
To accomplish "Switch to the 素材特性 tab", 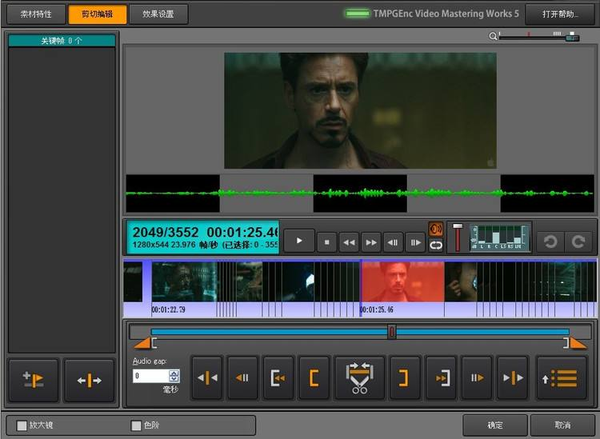I will (36, 15).
